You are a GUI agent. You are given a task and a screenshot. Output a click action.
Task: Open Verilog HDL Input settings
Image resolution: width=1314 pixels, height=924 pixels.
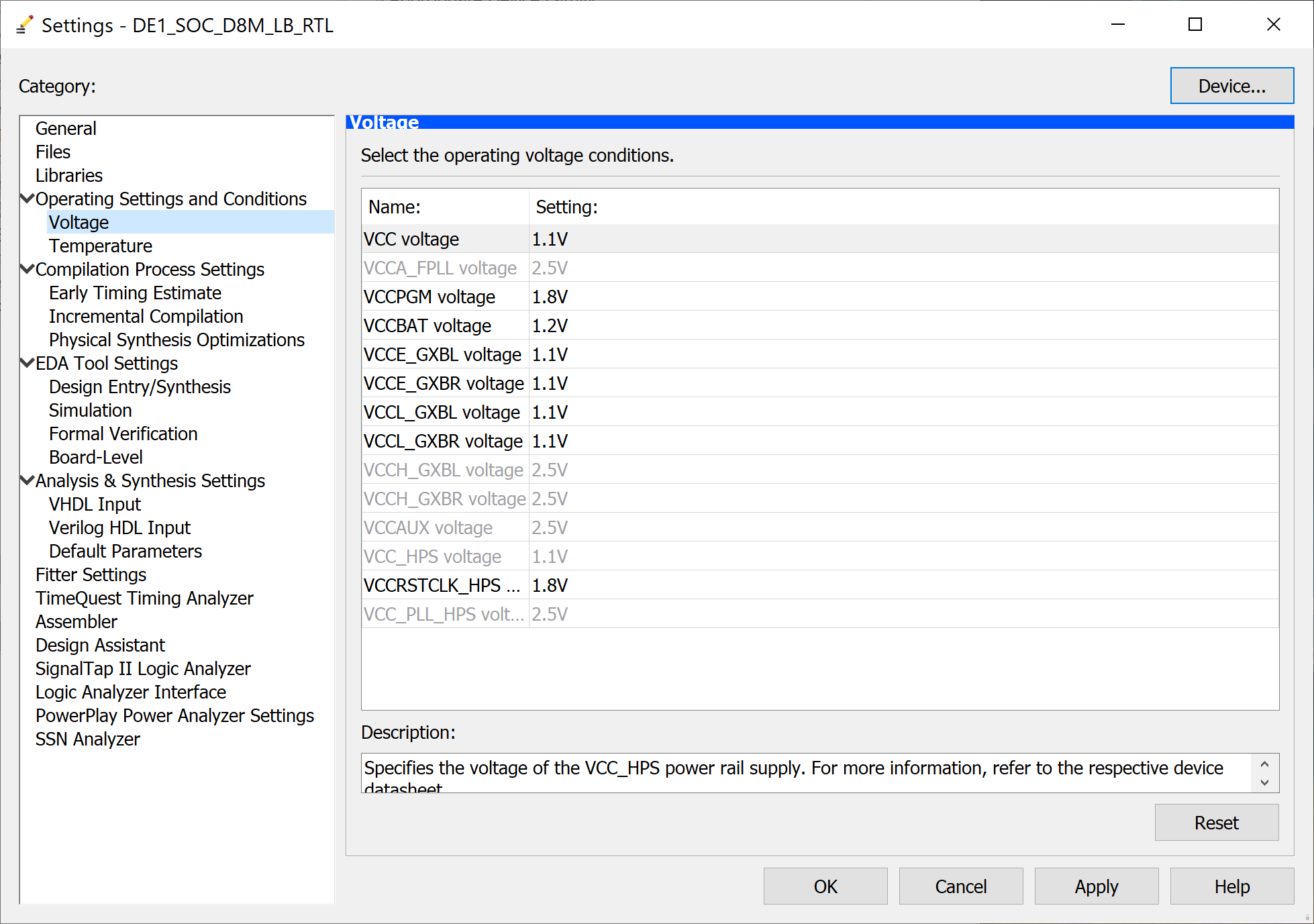click(119, 527)
